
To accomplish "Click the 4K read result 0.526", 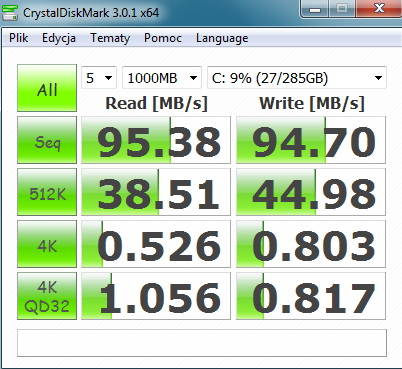I will click(x=156, y=244).
